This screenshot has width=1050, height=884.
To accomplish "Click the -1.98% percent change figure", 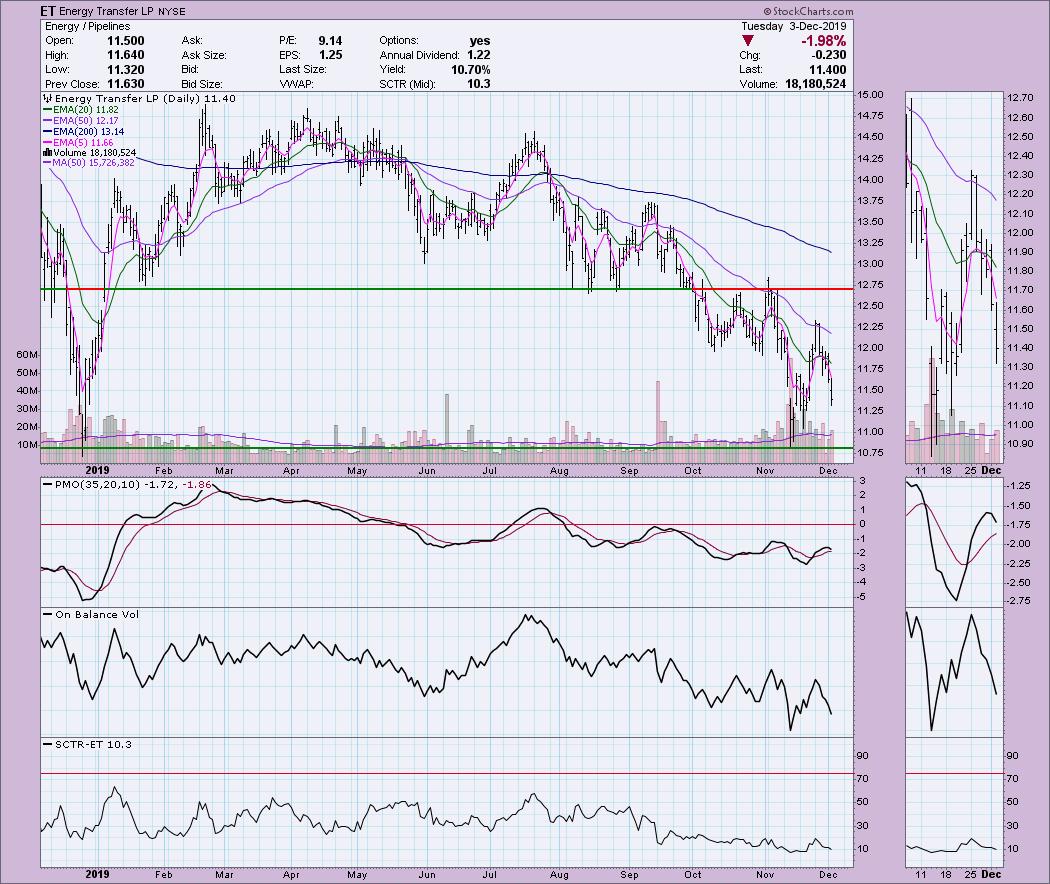I will pyautogui.click(x=823, y=41).
